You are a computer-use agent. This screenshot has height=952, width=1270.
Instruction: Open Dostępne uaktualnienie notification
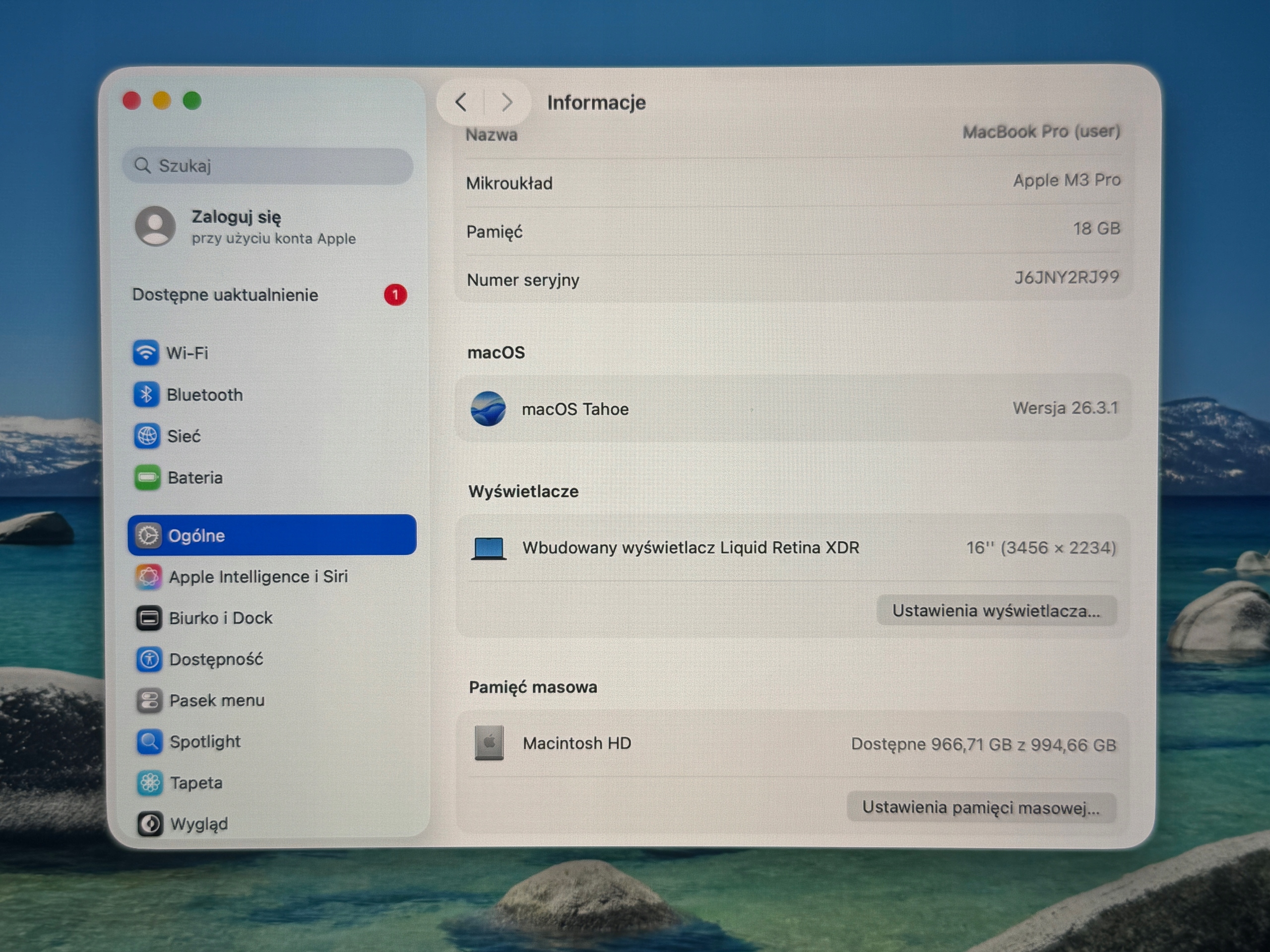(x=270, y=295)
